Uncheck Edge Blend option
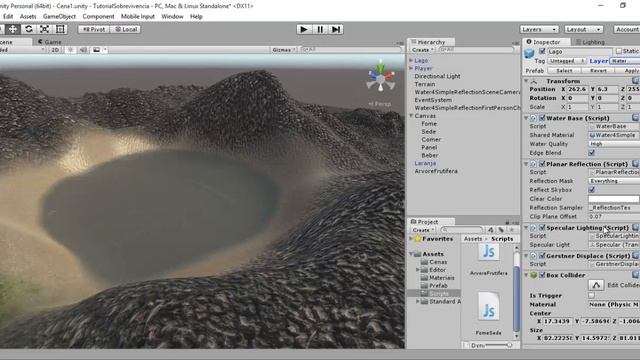Screen dimensions: 640x360 point(591,153)
